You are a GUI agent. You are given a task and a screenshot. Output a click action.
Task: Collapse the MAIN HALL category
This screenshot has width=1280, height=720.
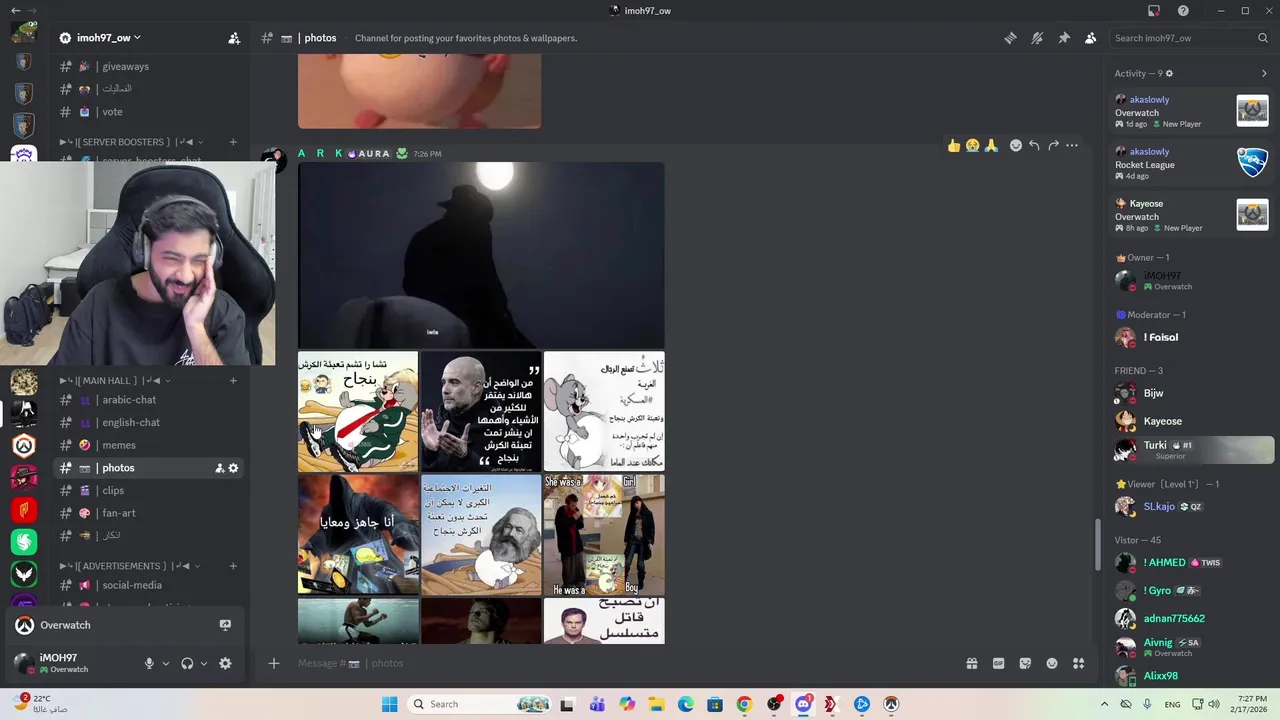(x=116, y=380)
